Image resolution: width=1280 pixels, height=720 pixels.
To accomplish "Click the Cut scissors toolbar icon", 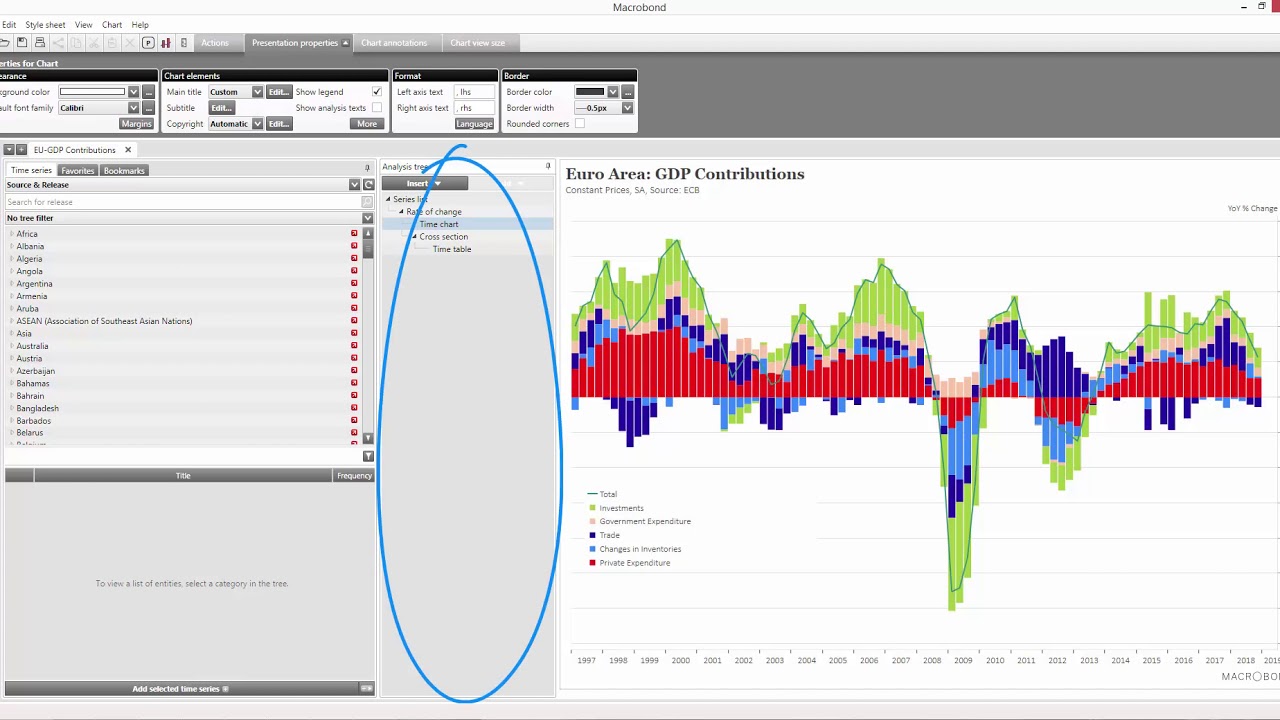I will point(94,42).
